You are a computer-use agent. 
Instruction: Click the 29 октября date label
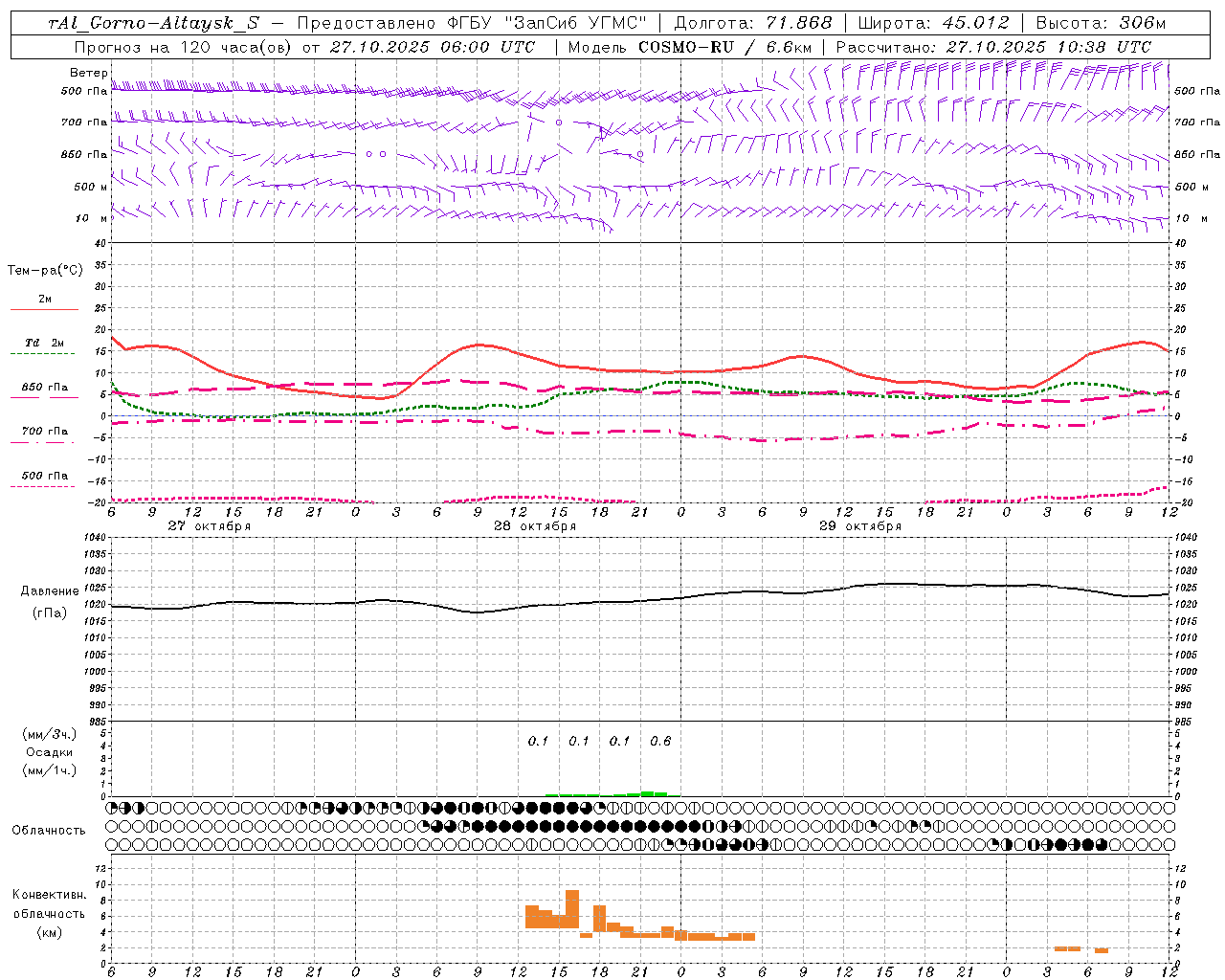pos(860,526)
